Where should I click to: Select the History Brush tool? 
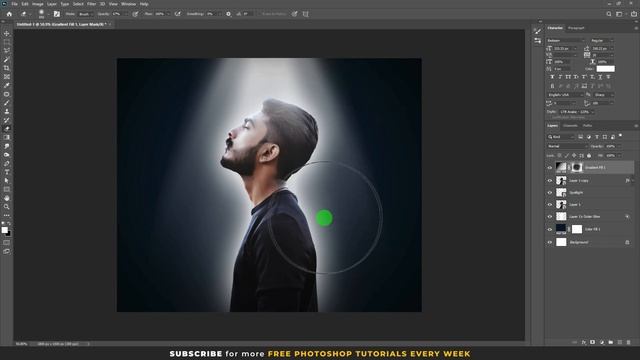(x=7, y=120)
